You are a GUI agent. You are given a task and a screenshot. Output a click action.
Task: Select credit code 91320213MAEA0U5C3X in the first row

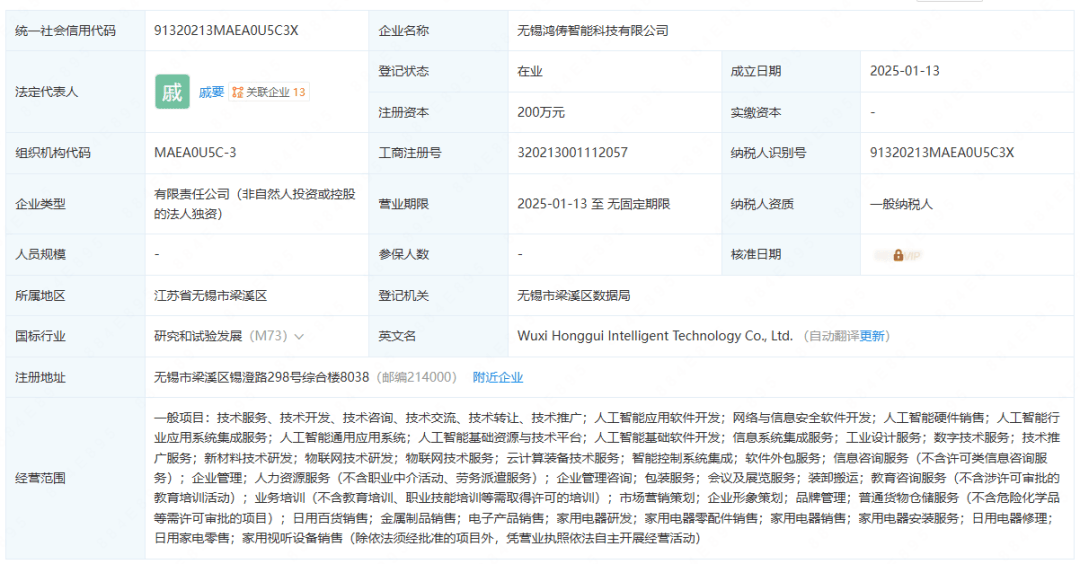[x=226, y=30]
